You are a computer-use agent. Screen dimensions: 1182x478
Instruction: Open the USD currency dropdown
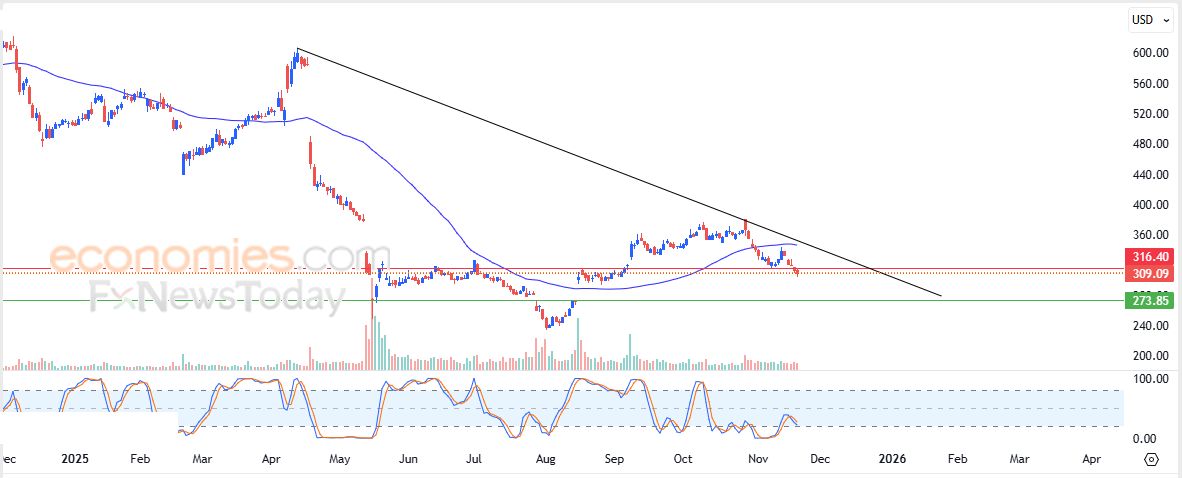[1150, 20]
